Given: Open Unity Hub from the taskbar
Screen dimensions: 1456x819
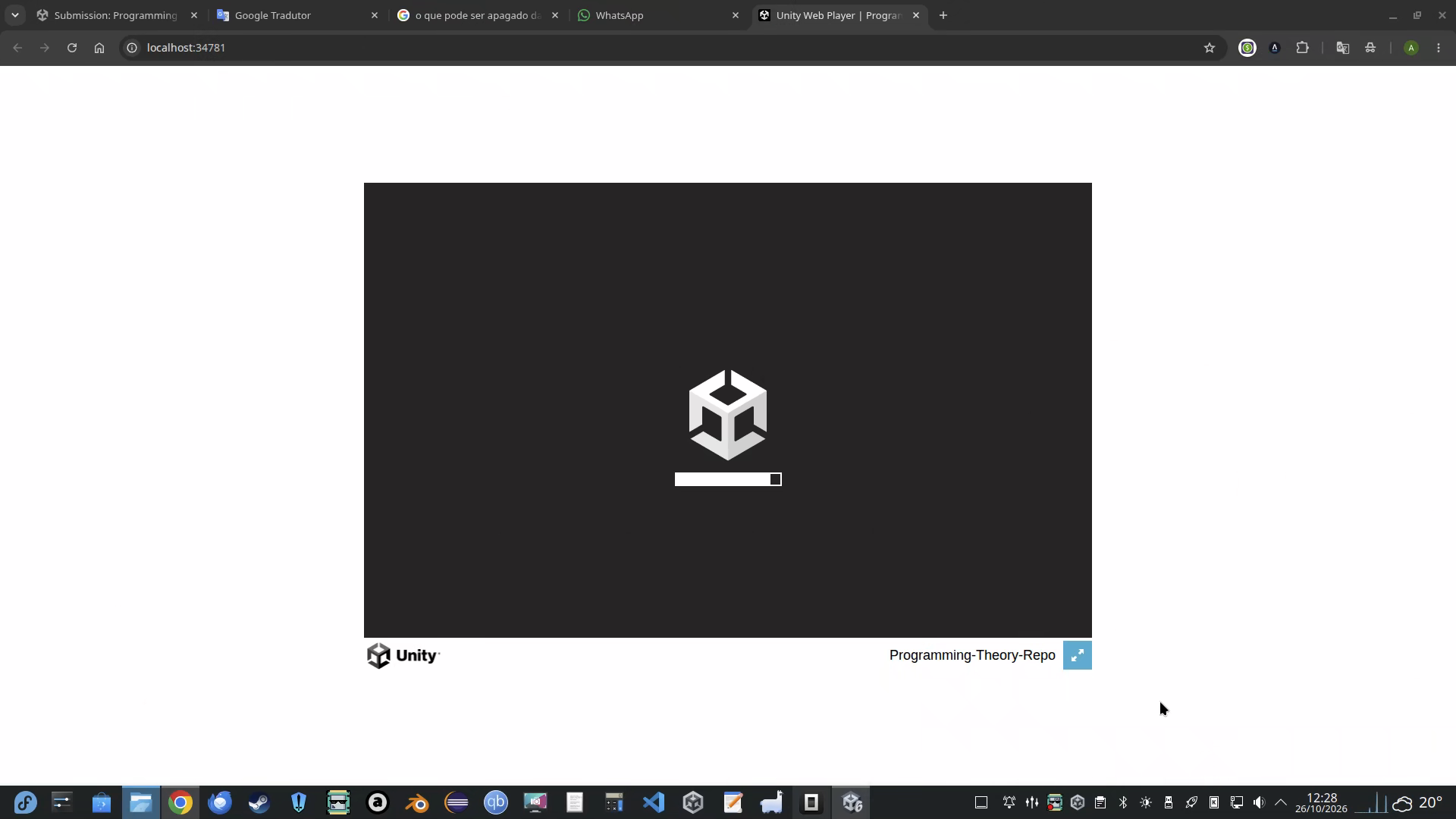Looking at the screenshot, I should point(693,802).
